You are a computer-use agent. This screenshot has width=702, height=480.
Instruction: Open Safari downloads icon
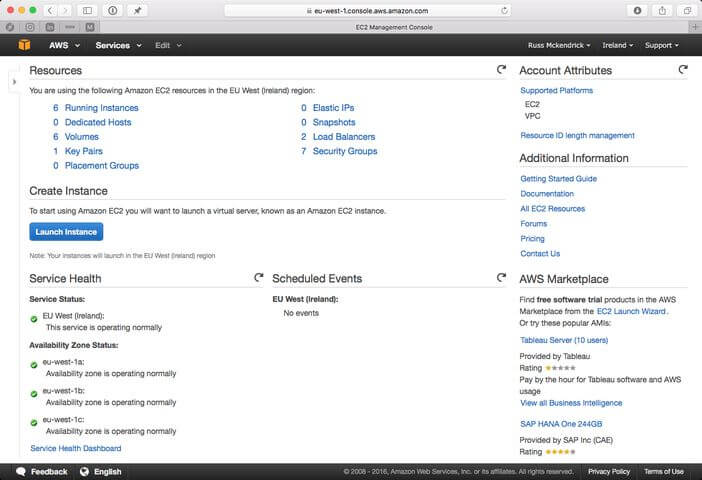[637, 10]
